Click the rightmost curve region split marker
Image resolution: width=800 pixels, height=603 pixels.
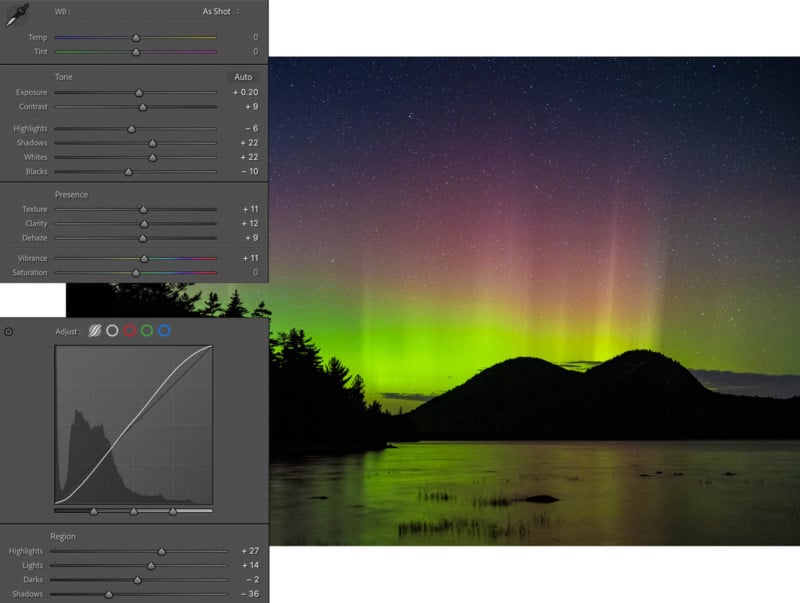point(173,511)
